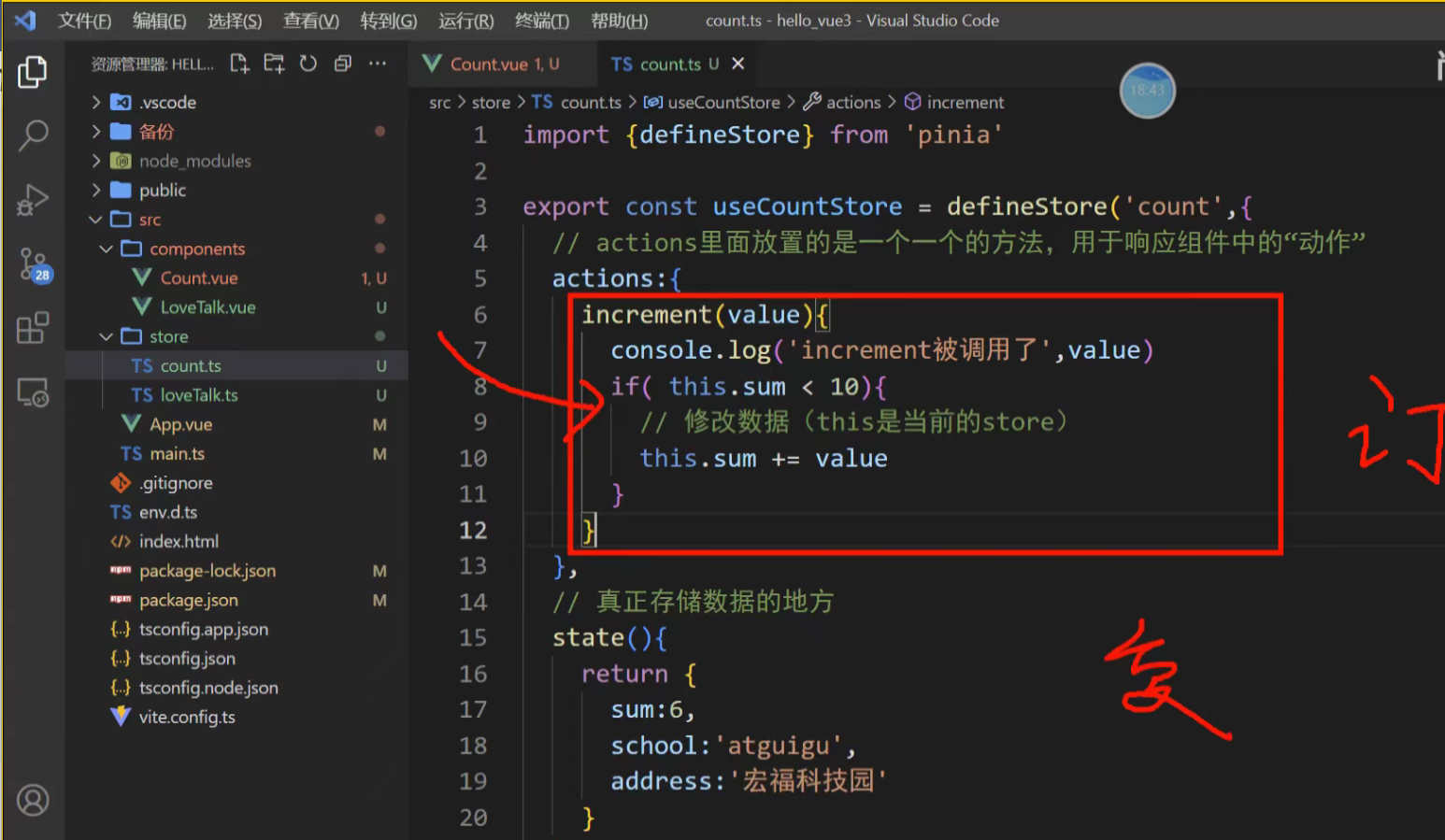The height and width of the screenshot is (840, 1445).
Task: Open the Explorer view in activity bar
Action: coord(33,72)
